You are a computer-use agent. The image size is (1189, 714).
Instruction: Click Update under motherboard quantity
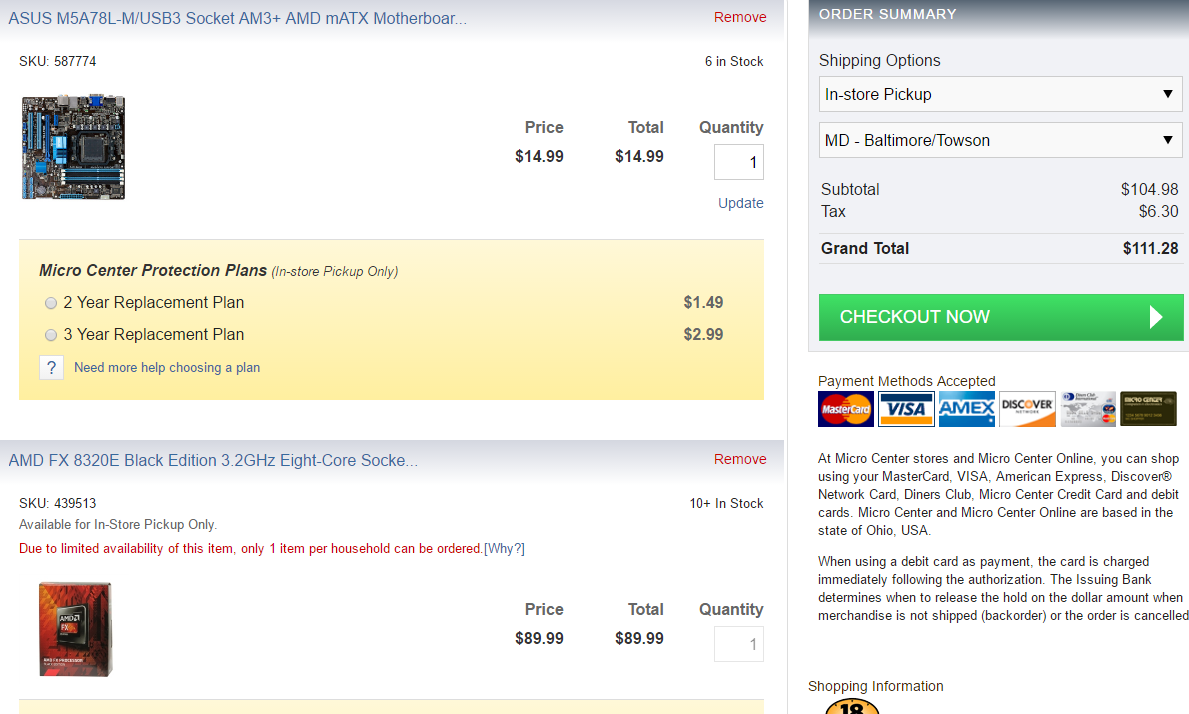click(x=740, y=203)
